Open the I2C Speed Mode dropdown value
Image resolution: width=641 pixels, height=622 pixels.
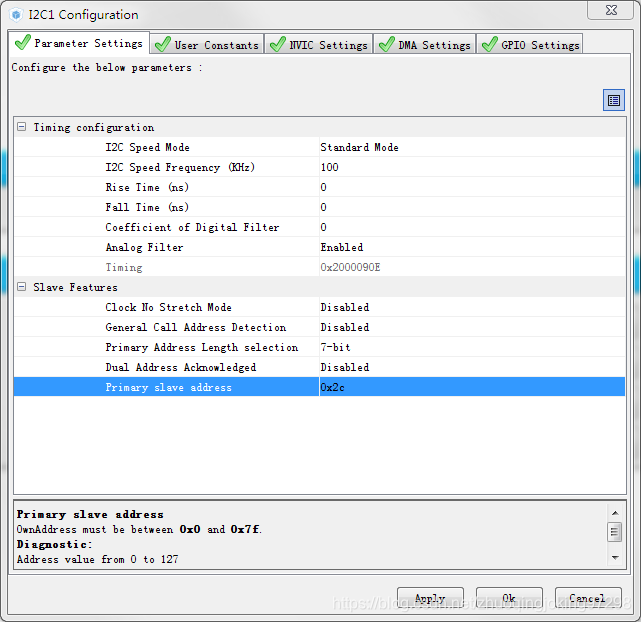[472, 147]
